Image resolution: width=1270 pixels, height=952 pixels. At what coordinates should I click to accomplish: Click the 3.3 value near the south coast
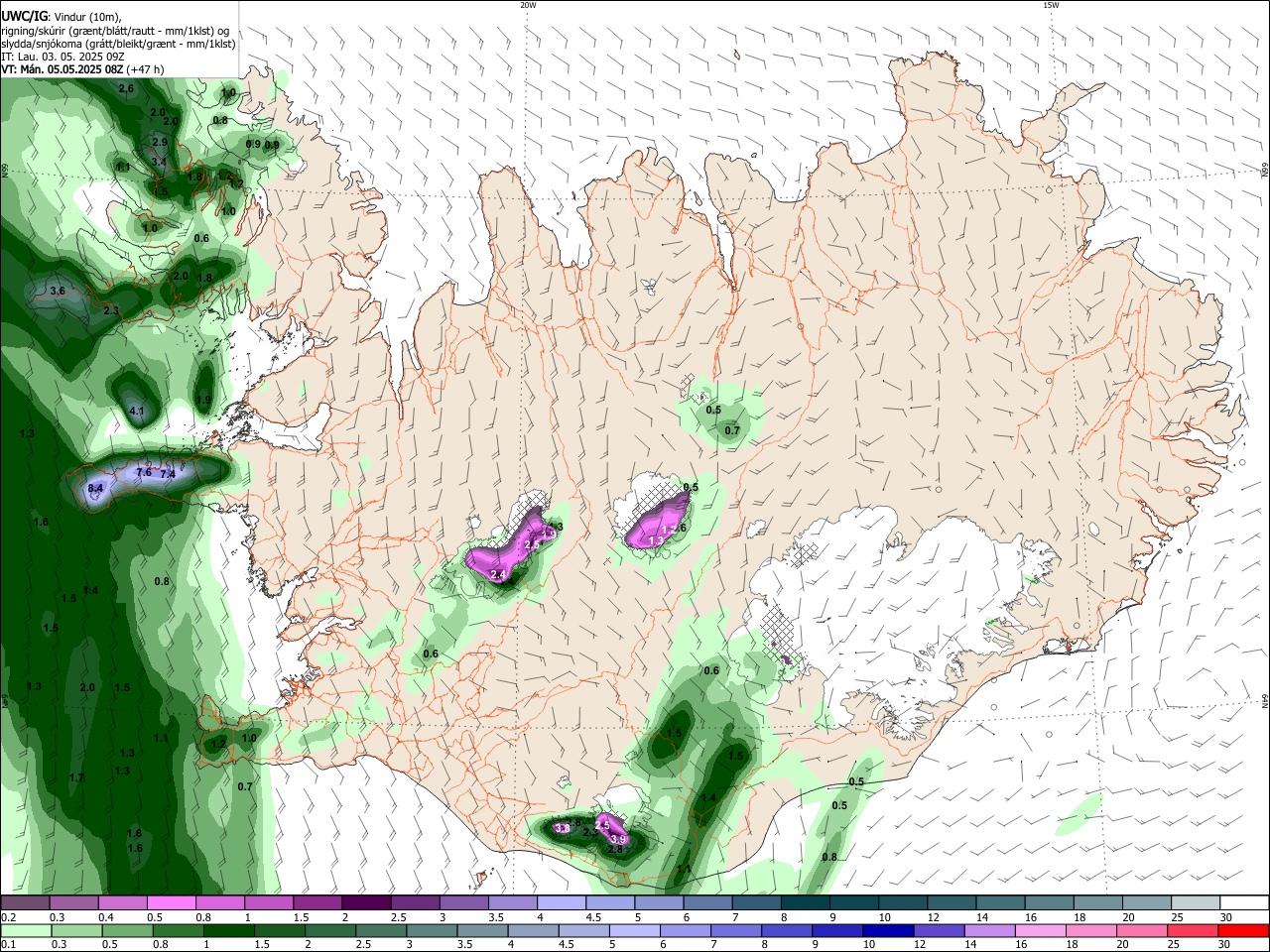pyautogui.click(x=562, y=828)
